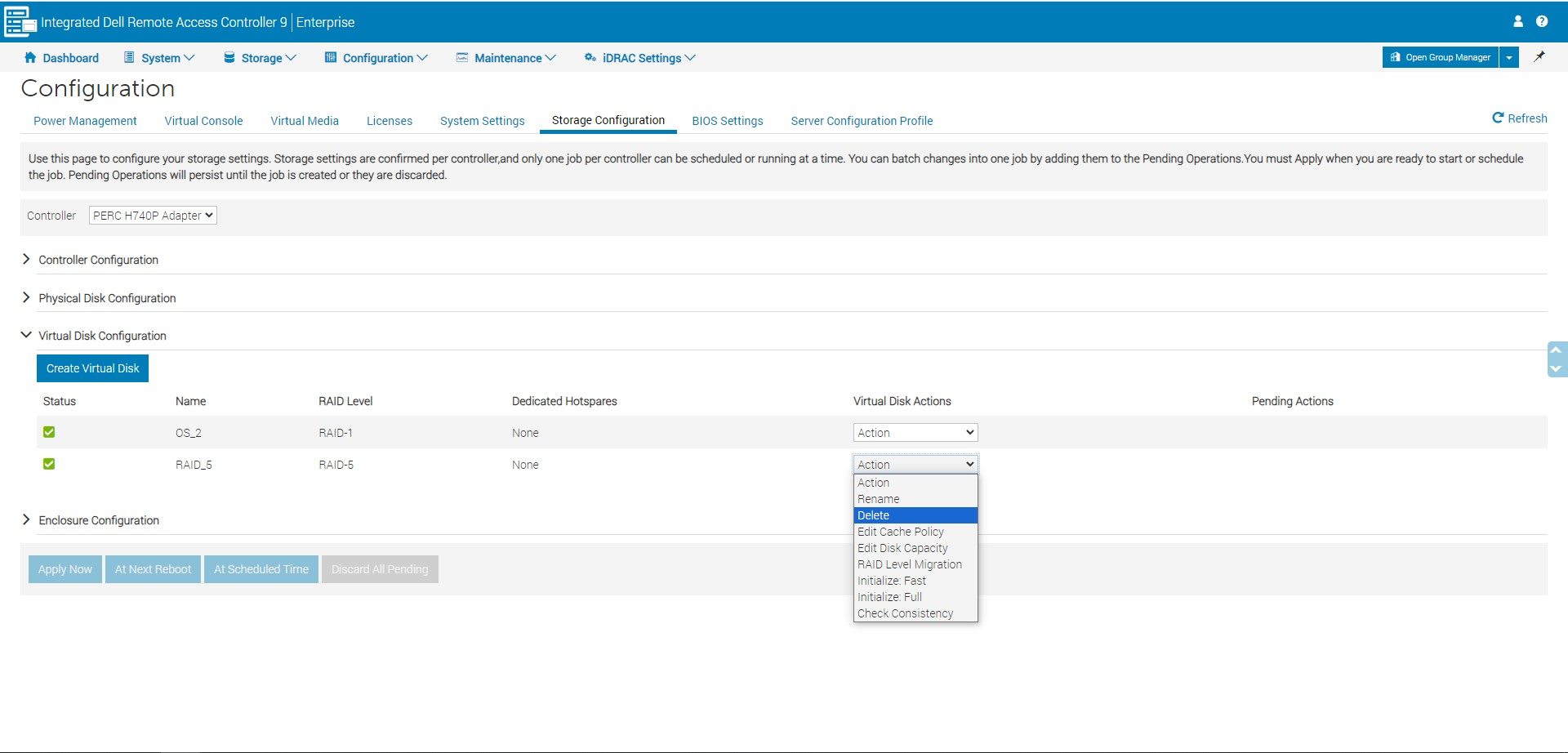Viewport: 1568px width, 753px height.
Task: Switch to Server Configuration Profile tab
Action: pos(862,121)
